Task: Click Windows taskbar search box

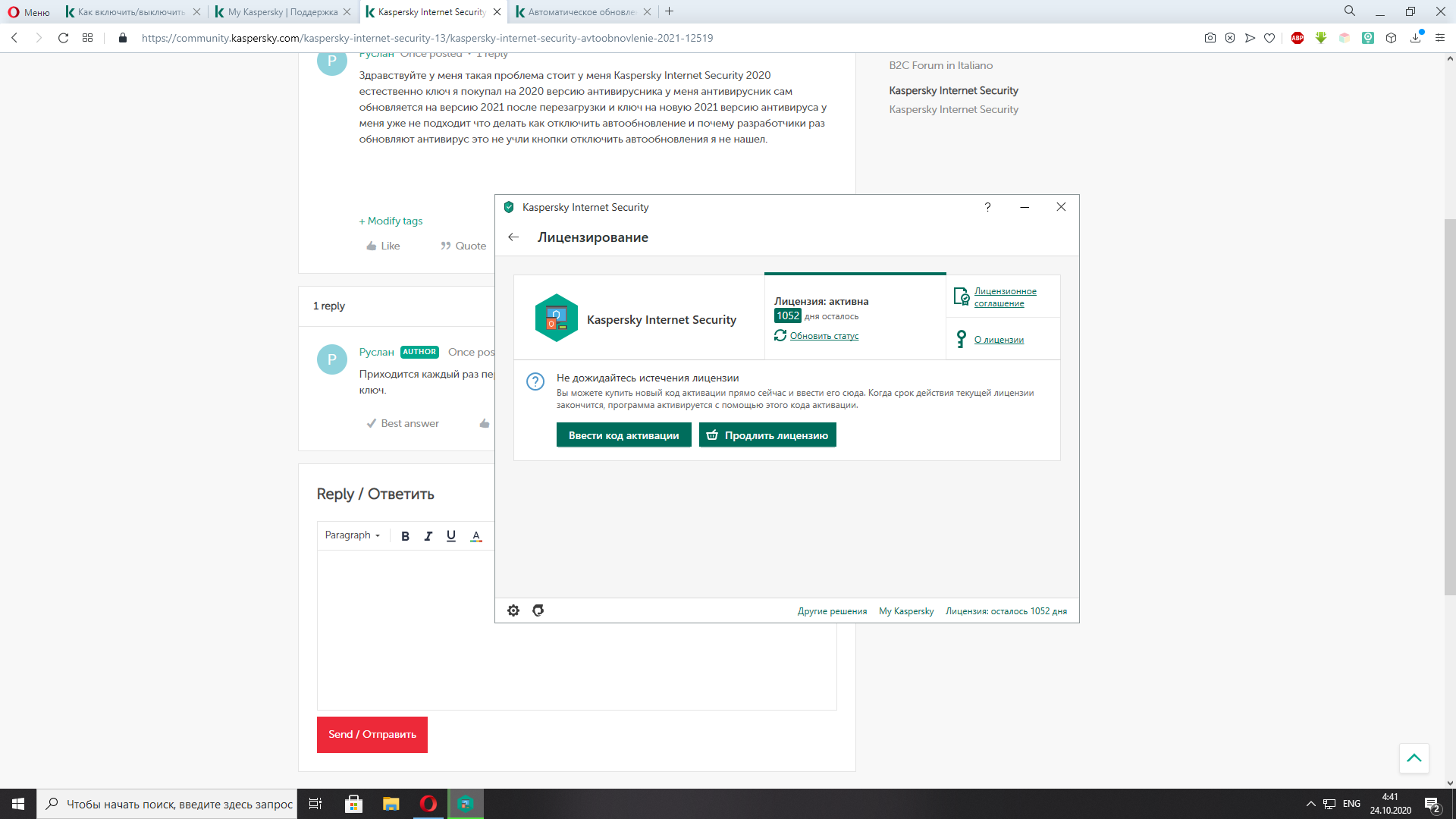Action: [x=166, y=804]
